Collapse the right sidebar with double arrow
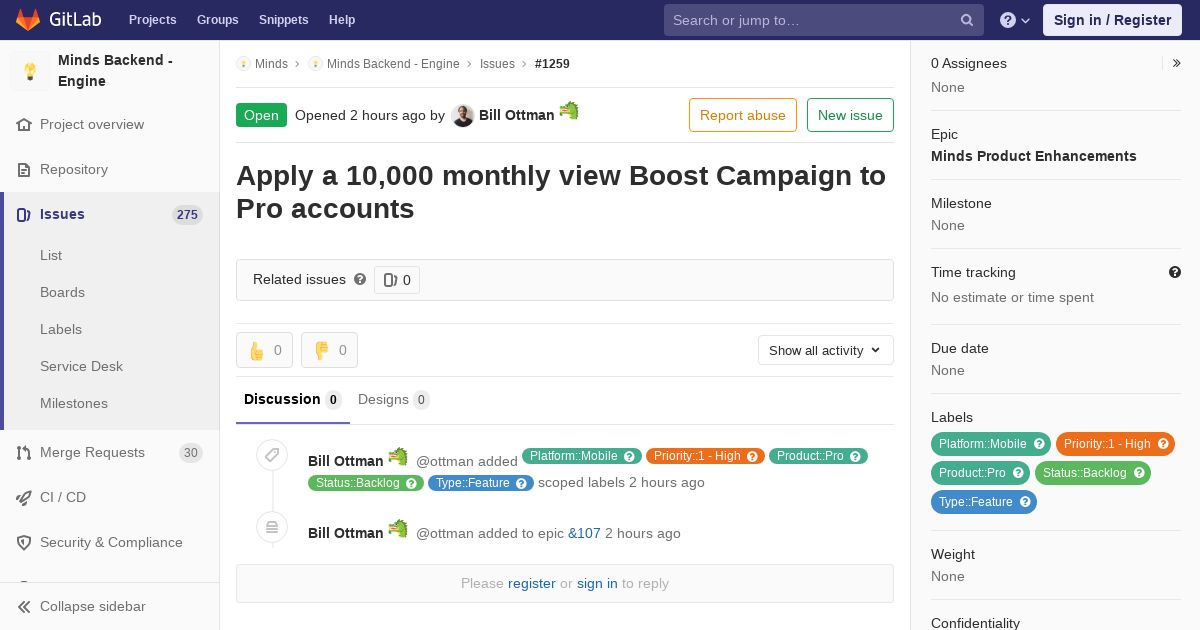Image resolution: width=1200 pixels, height=630 pixels. coord(1176,63)
